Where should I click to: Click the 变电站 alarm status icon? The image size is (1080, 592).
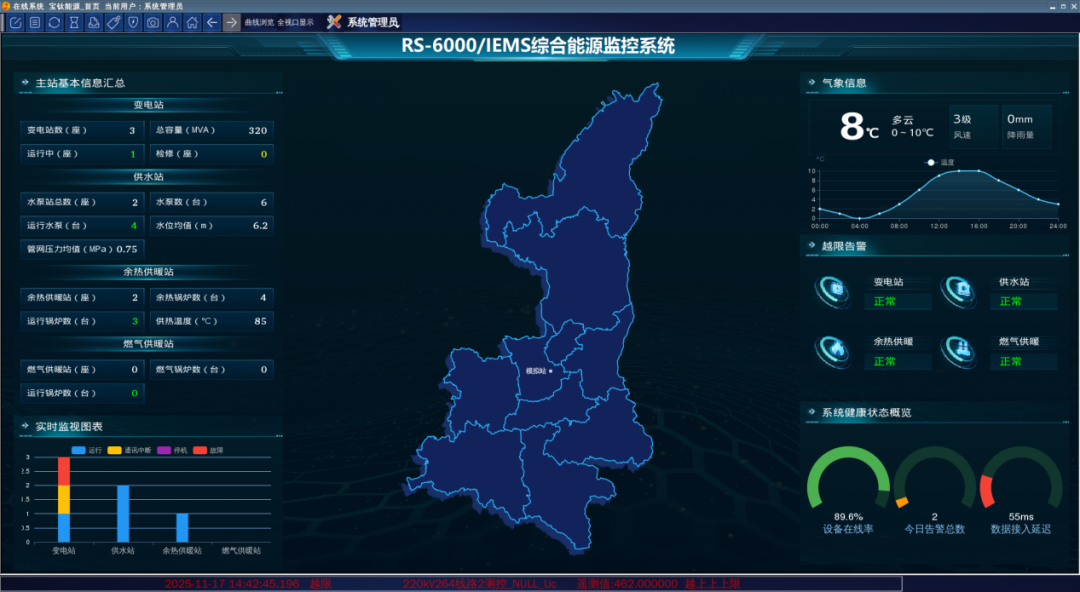pos(832,291)
